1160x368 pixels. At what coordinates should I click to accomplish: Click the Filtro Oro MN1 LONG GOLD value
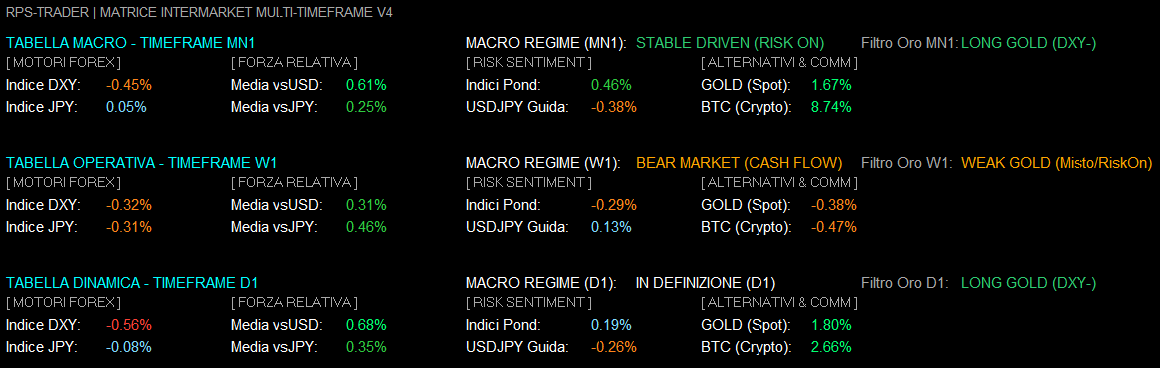click(1028, 43)
